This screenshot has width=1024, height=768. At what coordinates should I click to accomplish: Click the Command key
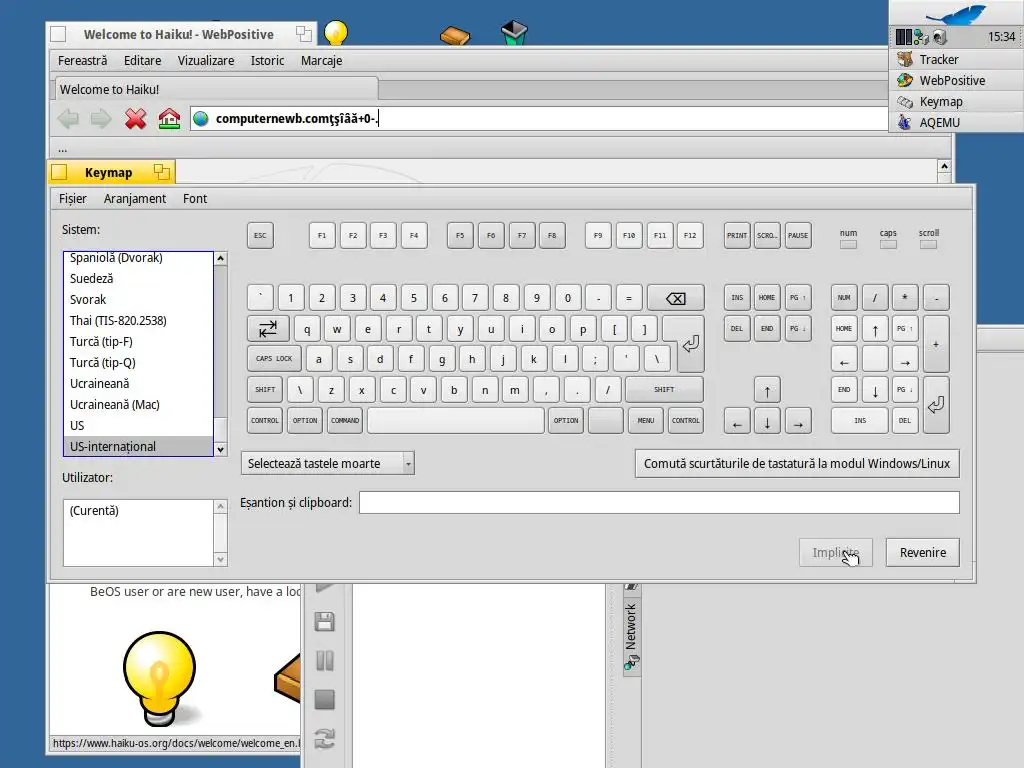pos(345,421)
